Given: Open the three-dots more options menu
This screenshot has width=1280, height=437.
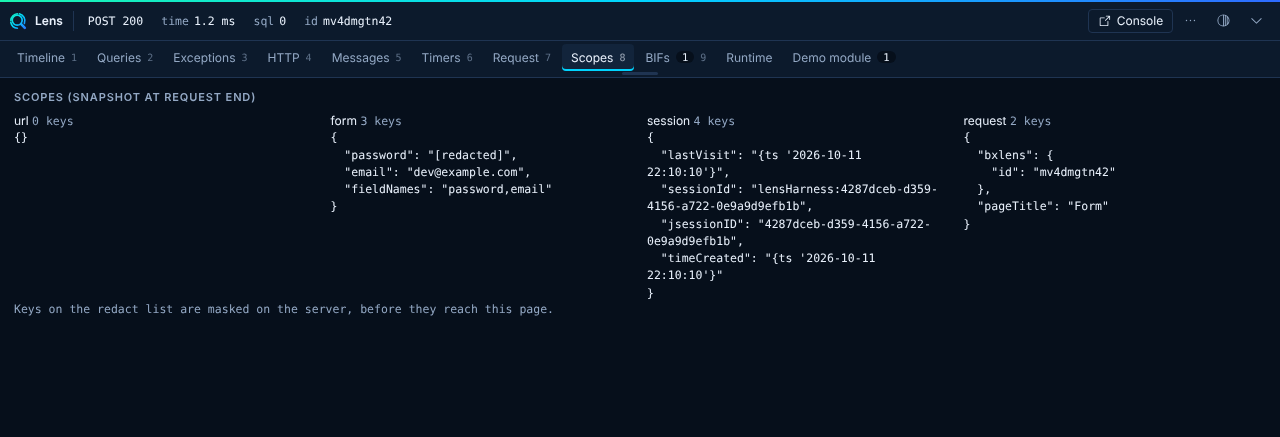Looking at the screenshot, I should coord(1190,20).
